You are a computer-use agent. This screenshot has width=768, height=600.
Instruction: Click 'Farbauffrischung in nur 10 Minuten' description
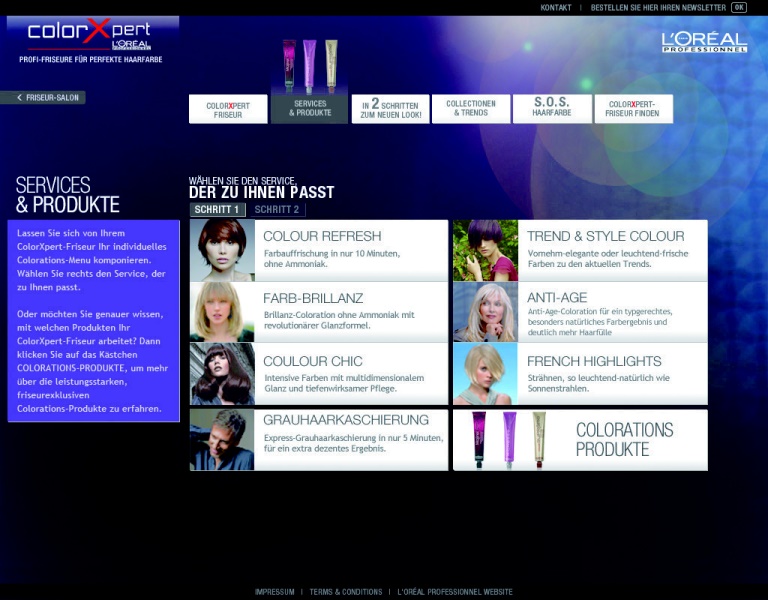click(x=332, y=258)
